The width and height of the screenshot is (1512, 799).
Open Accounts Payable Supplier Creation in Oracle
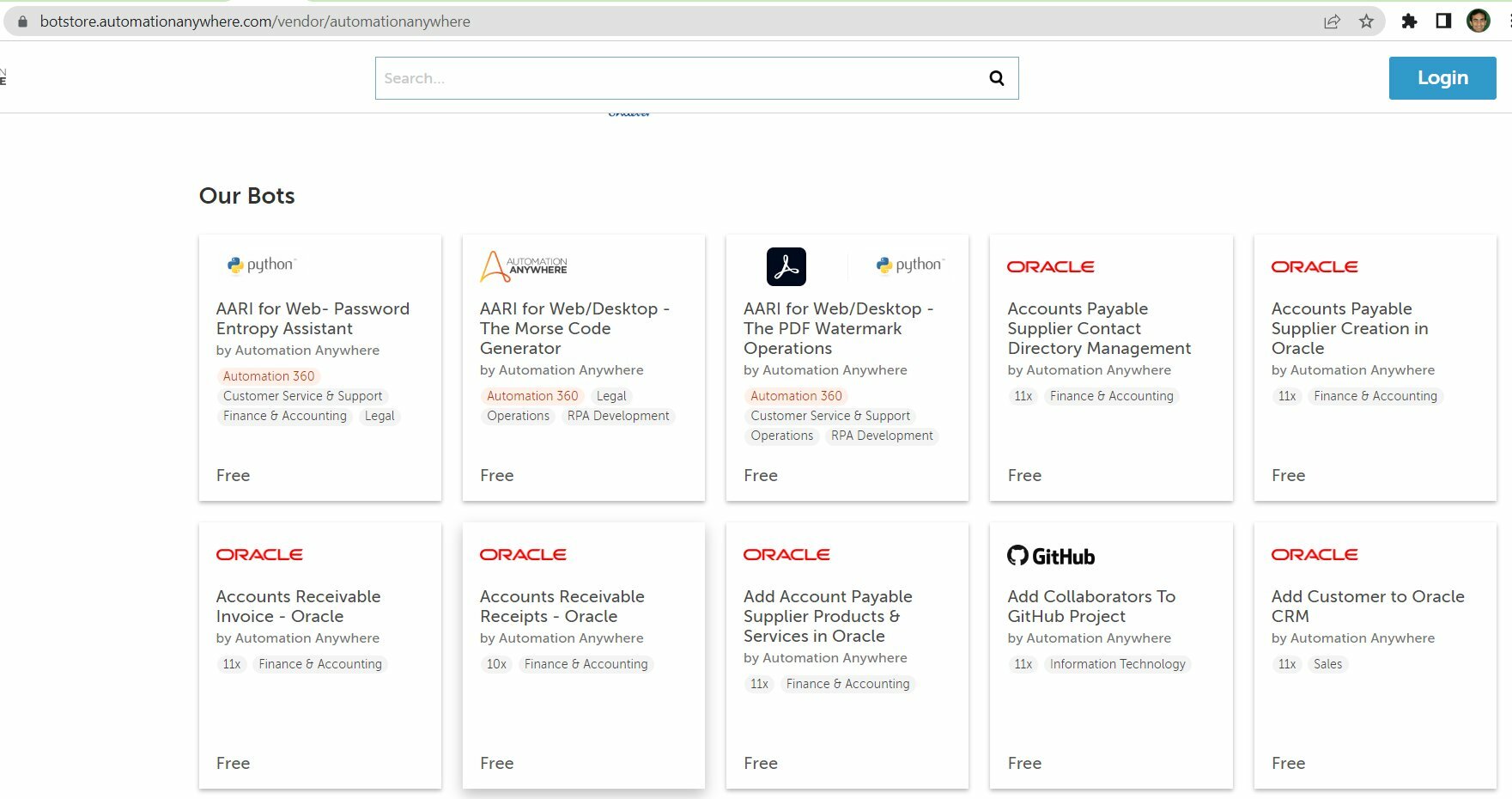[1350, 328]
